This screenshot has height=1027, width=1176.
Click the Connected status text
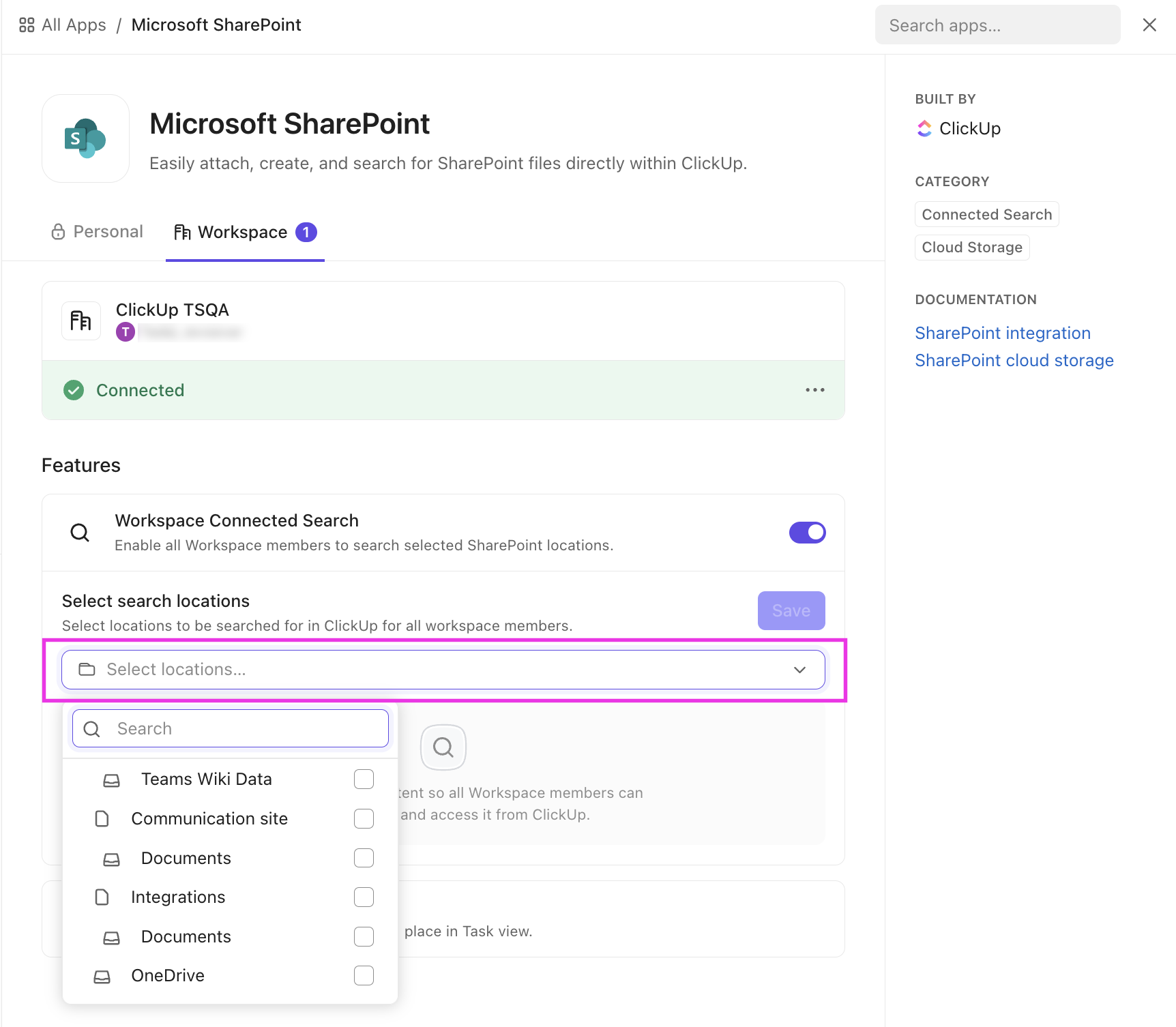click(x=141, y=390)
